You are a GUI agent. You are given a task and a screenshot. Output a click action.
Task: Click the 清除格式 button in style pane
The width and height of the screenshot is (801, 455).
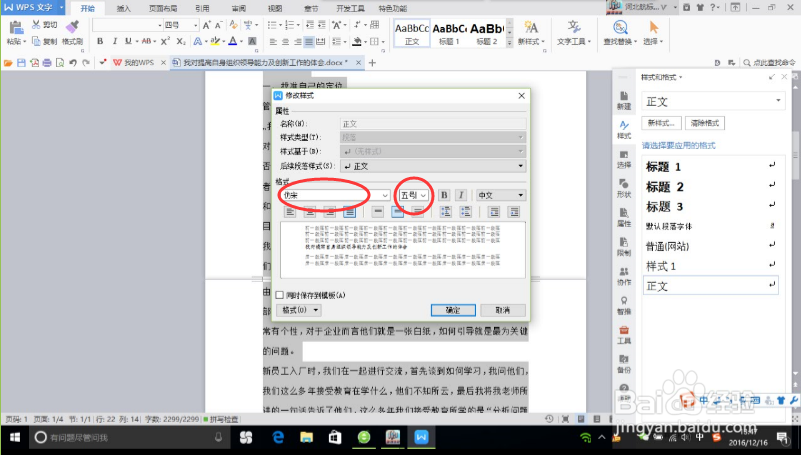point(705,123)
